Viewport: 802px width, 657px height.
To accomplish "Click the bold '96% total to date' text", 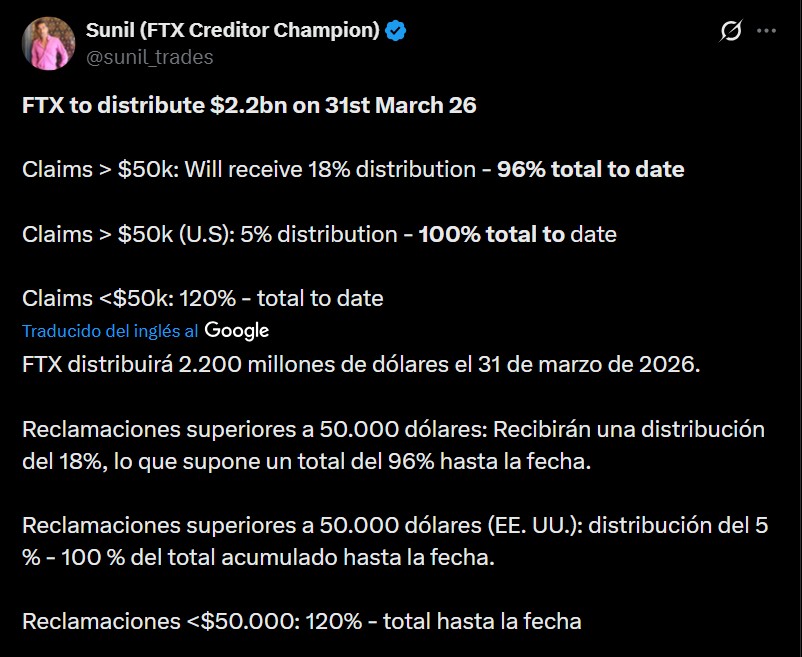I will (x=590, y=169).
